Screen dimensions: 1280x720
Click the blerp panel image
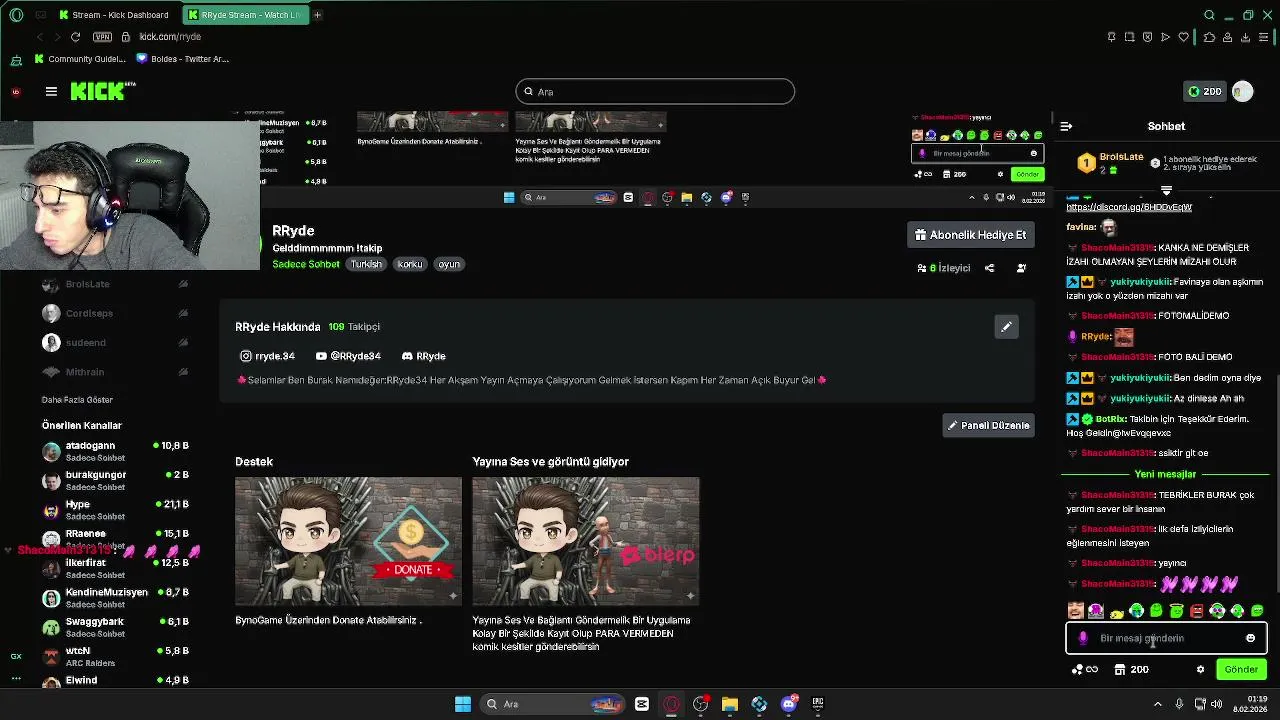click(586, 541)
